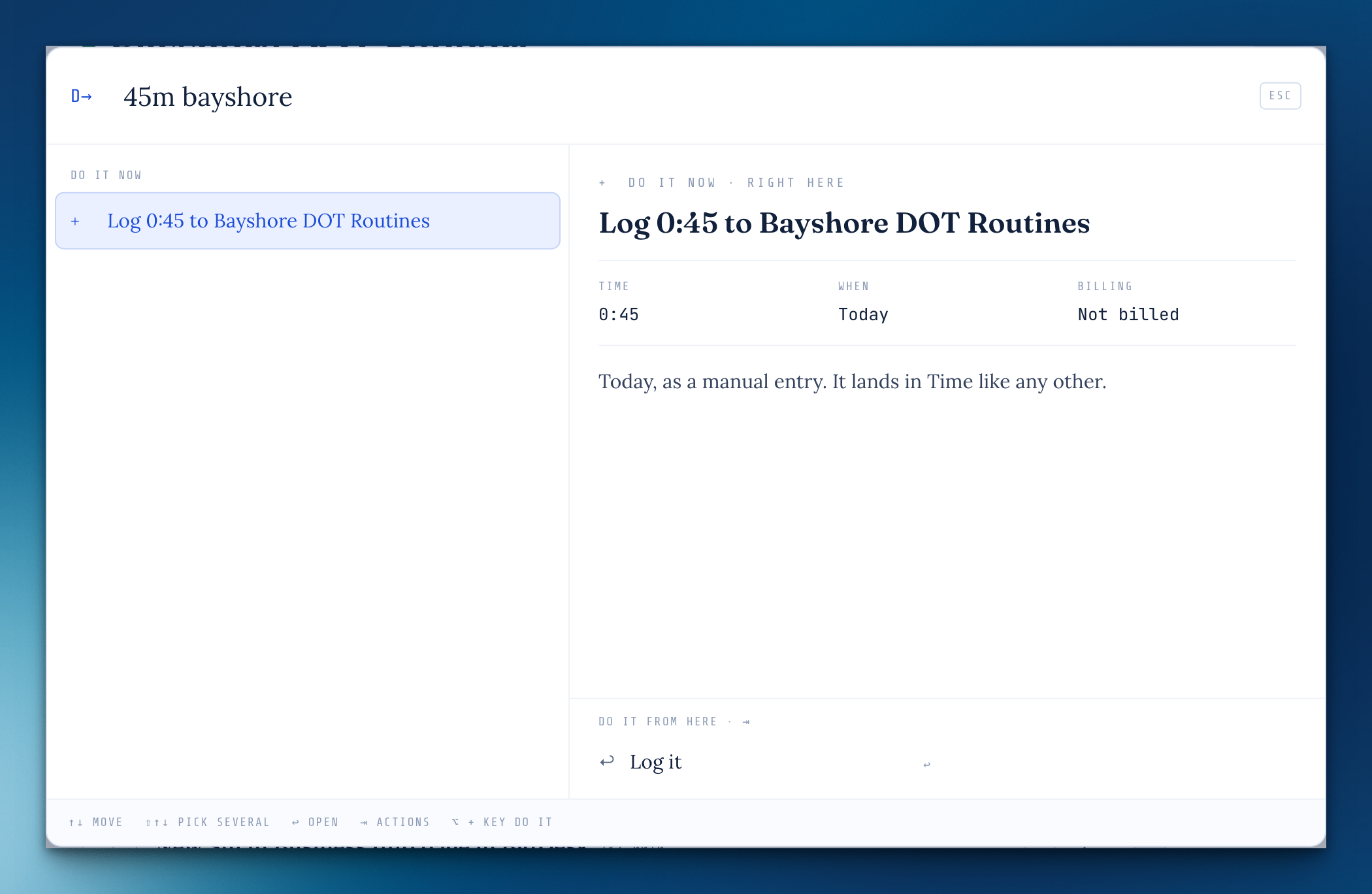Click the return arrow icon left of Log it
Image resolution: width=1372 pixels, height=894 pixels.
tap(607, 761)
